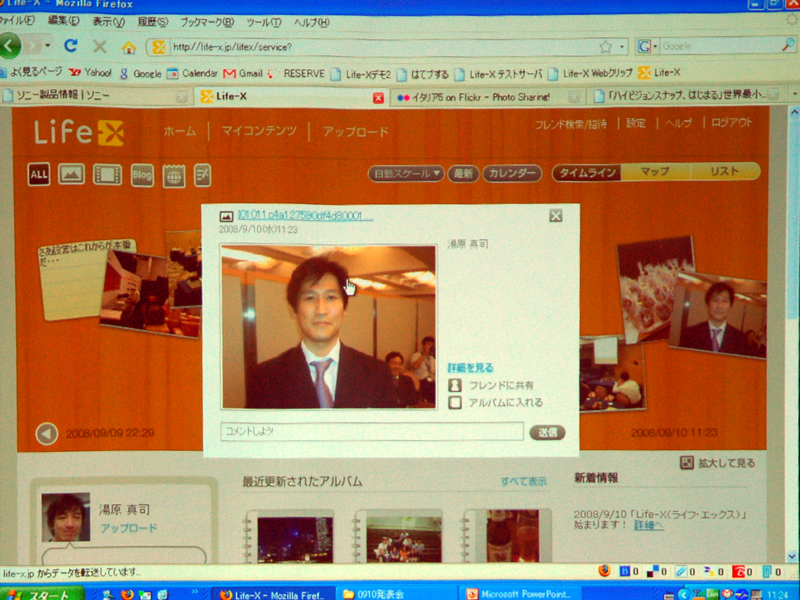Viewport: 800px width, 600px height.
Task: Click the Firefox home icon
Action: [129, 47]
